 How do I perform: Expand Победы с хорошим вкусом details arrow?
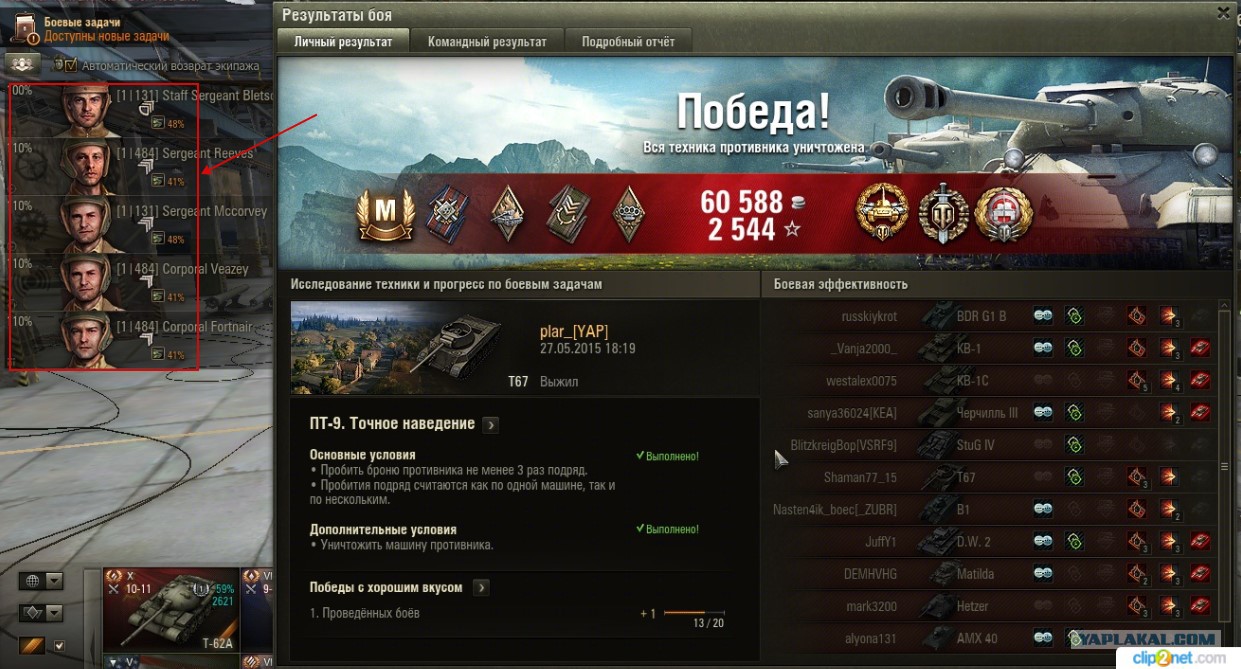click(480, 588)
